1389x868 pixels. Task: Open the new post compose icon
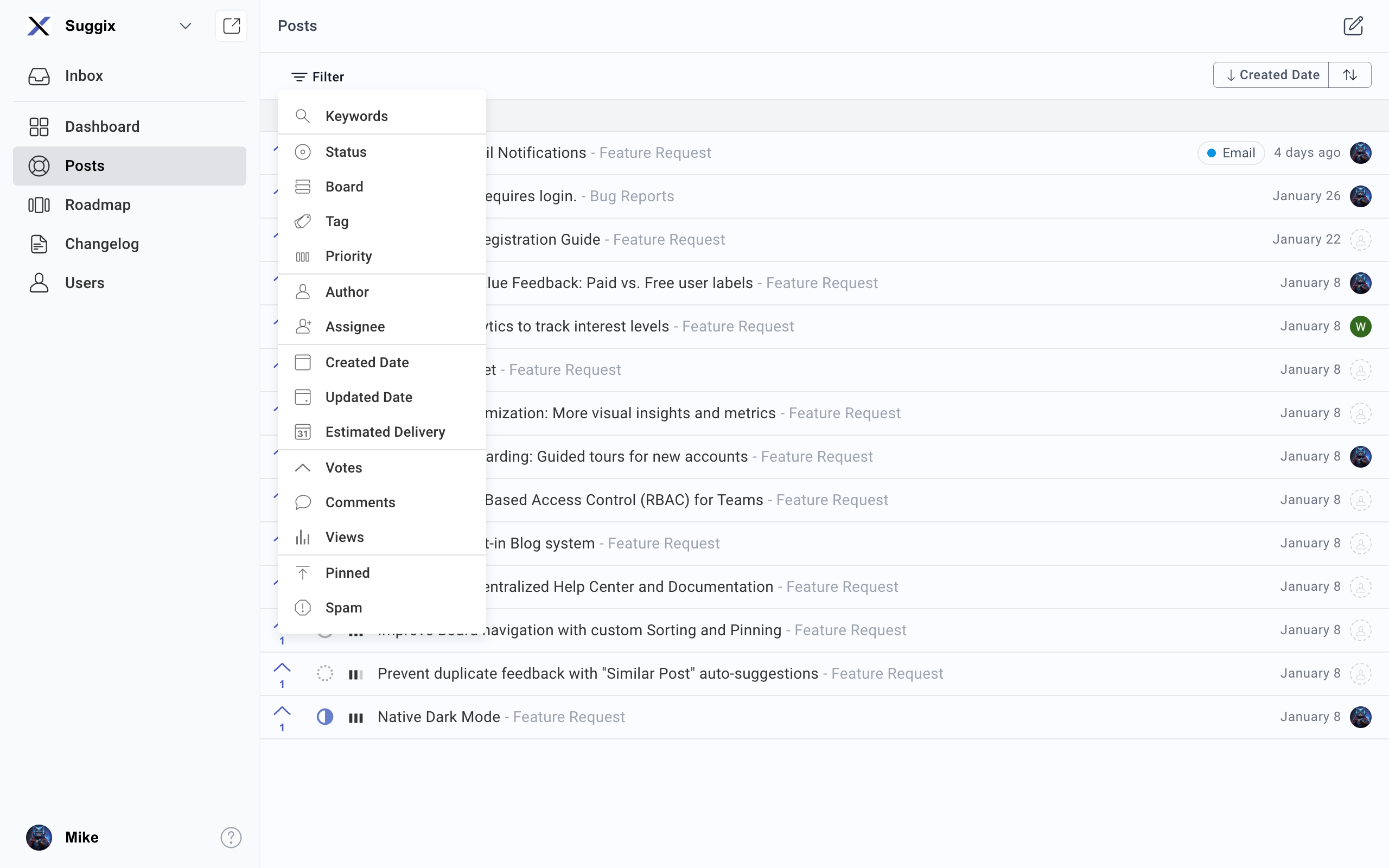click(x=1352, y=26)
